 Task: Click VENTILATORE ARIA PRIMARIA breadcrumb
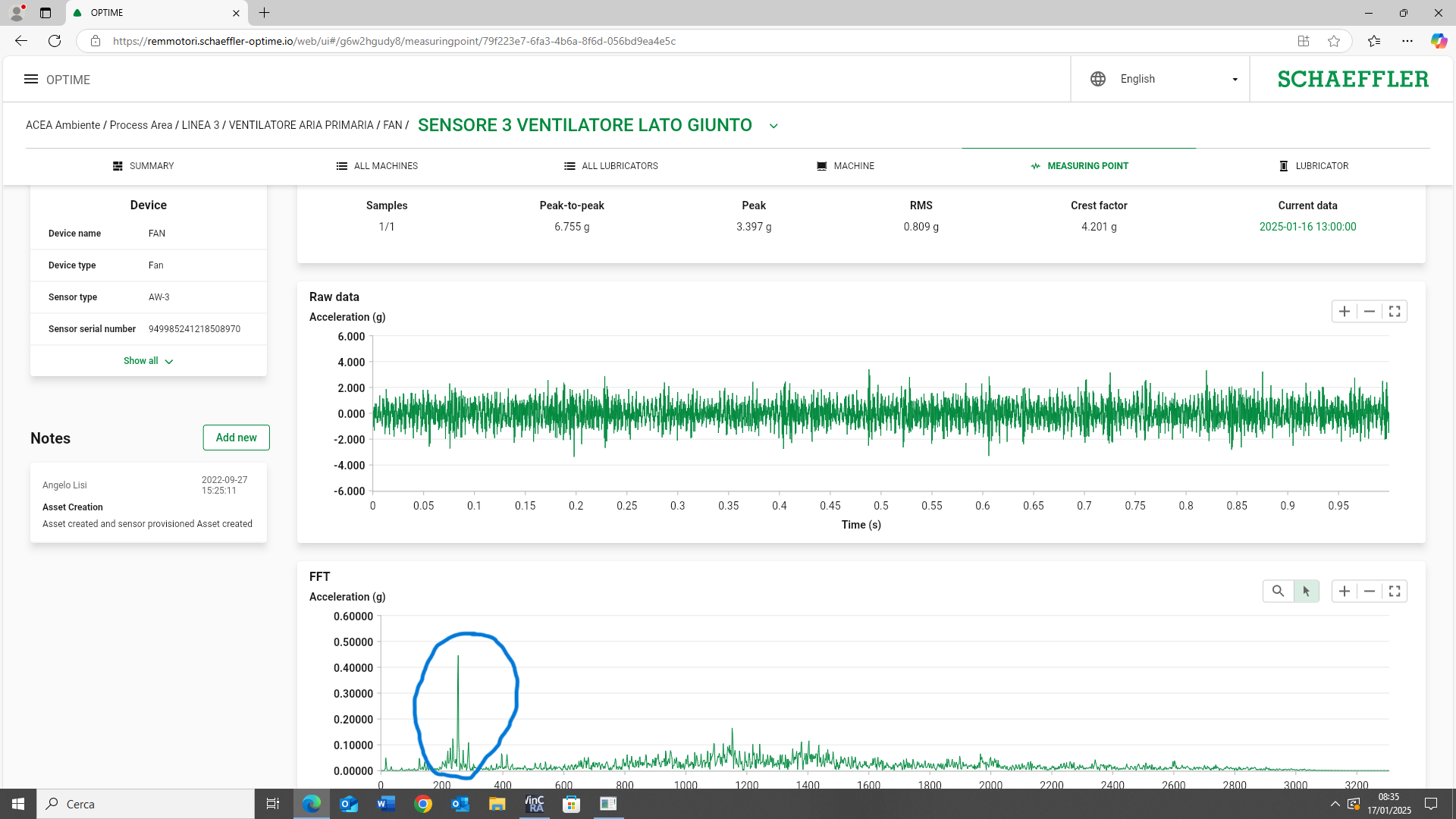(x=301, y=125)
